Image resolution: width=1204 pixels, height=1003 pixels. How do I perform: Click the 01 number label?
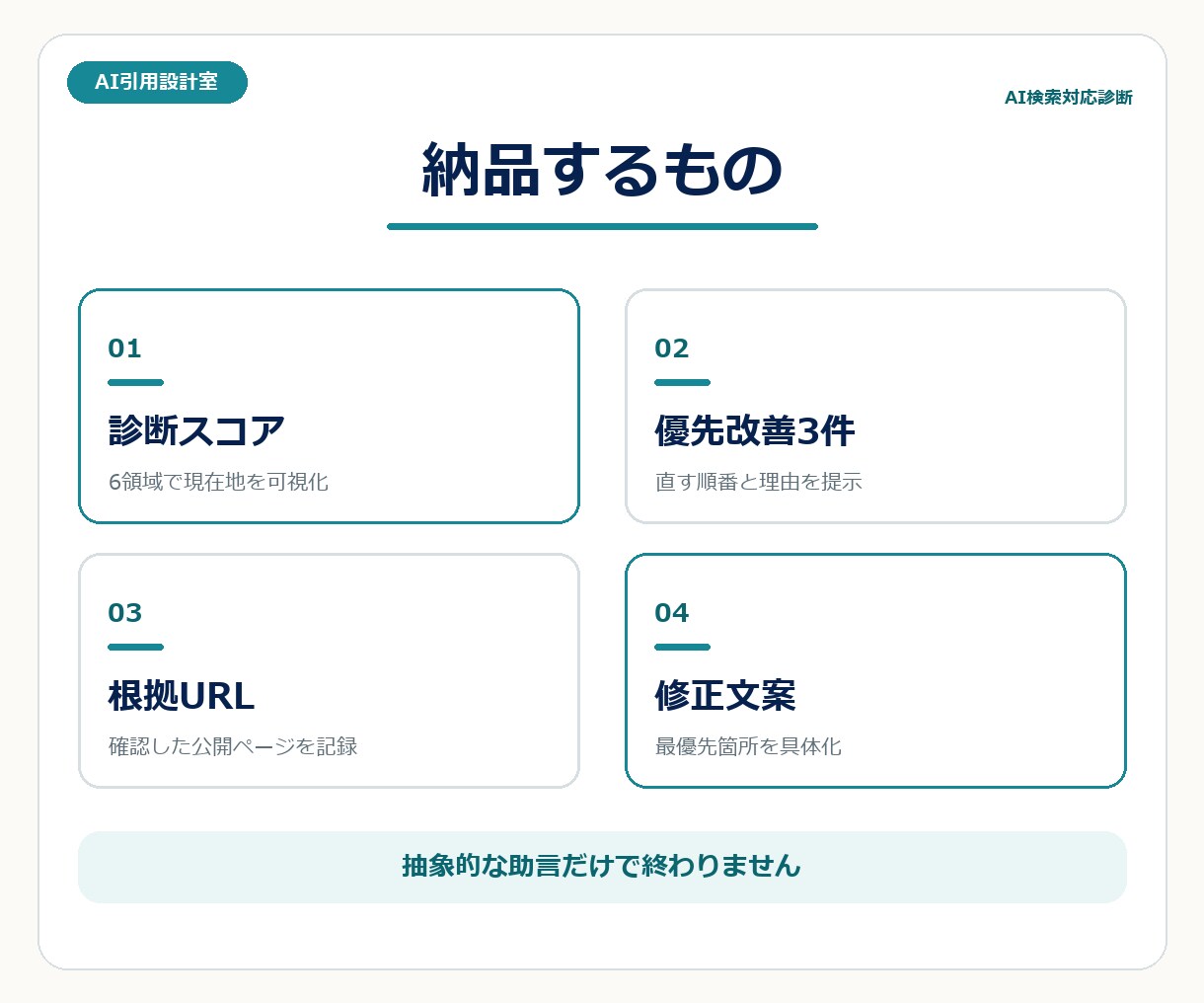click(x=125, y=348)
